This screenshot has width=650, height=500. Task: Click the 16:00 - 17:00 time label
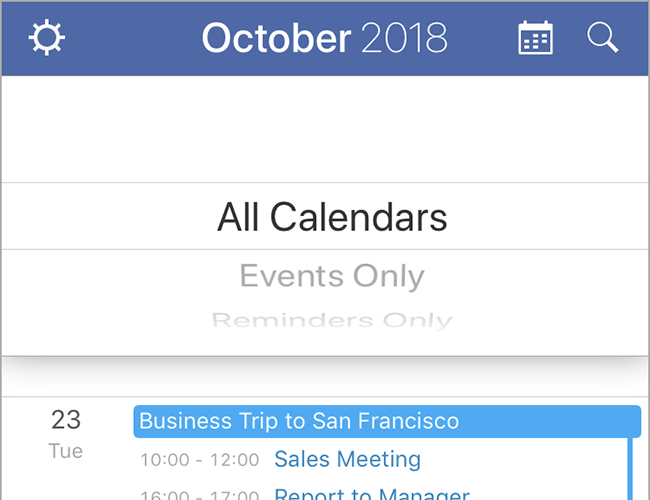tap(196, 495)
